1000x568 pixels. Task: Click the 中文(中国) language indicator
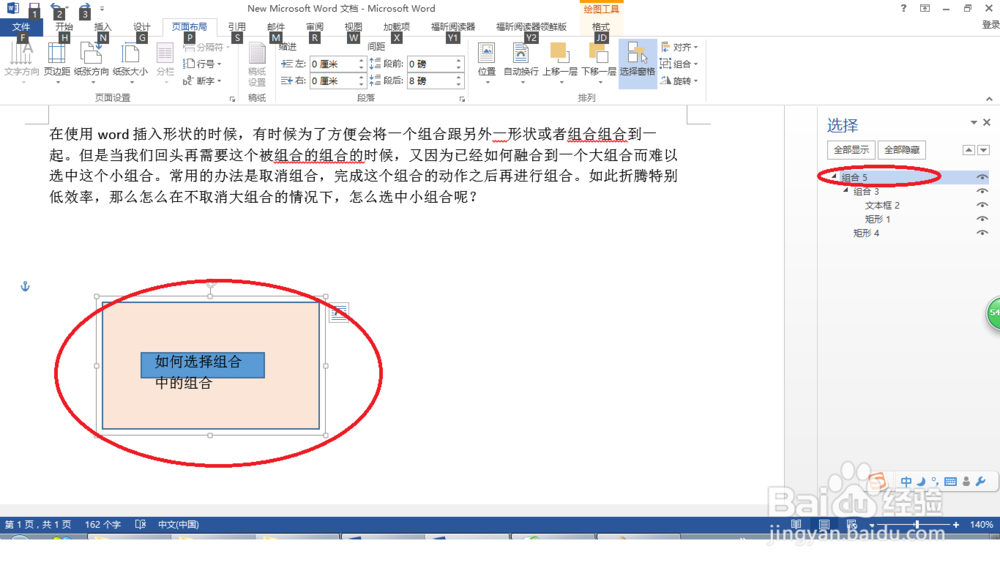pos(179,524)
